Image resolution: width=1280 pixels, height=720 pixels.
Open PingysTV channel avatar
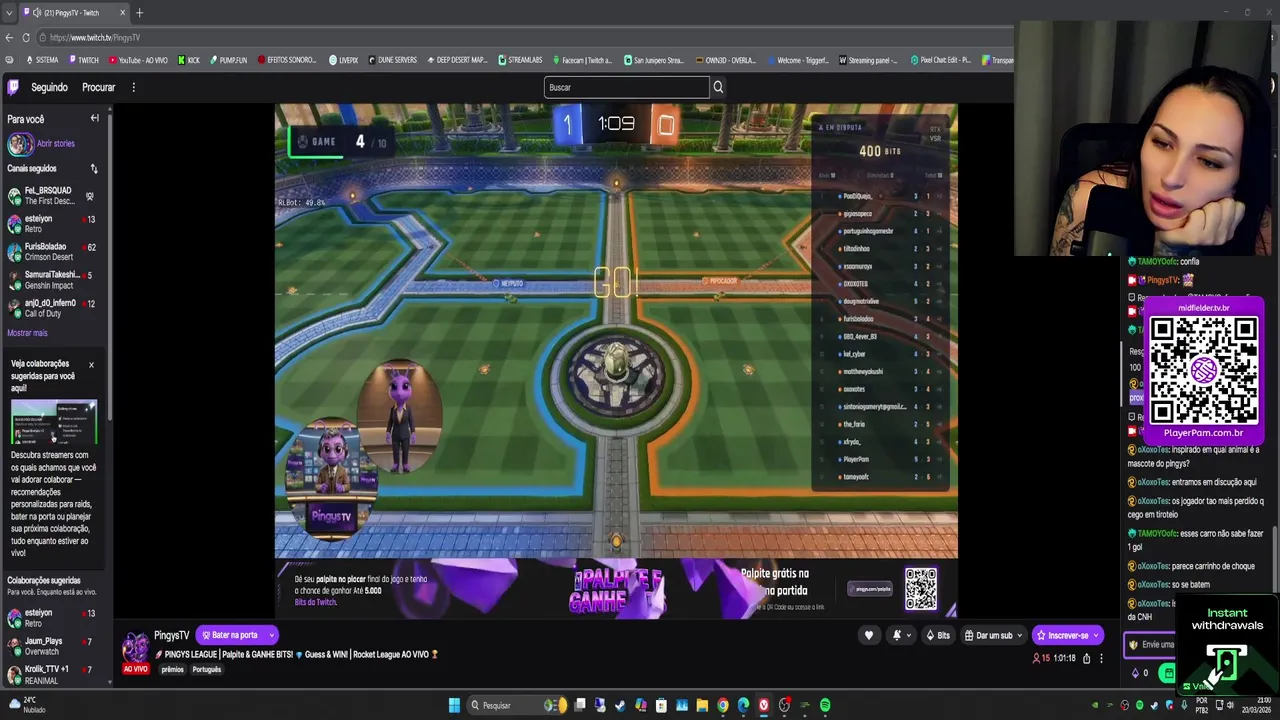click(x=135, y=648)
